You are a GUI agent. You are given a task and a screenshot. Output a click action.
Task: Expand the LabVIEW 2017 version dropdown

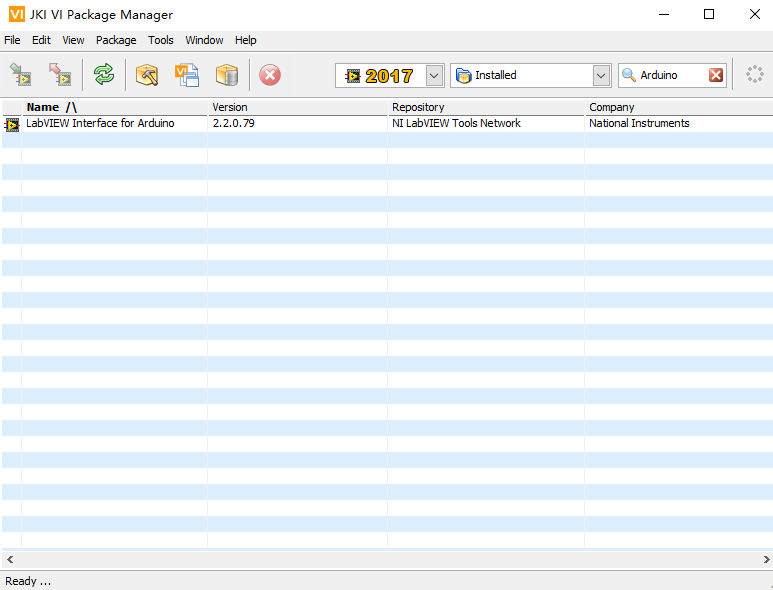(434, 75)
